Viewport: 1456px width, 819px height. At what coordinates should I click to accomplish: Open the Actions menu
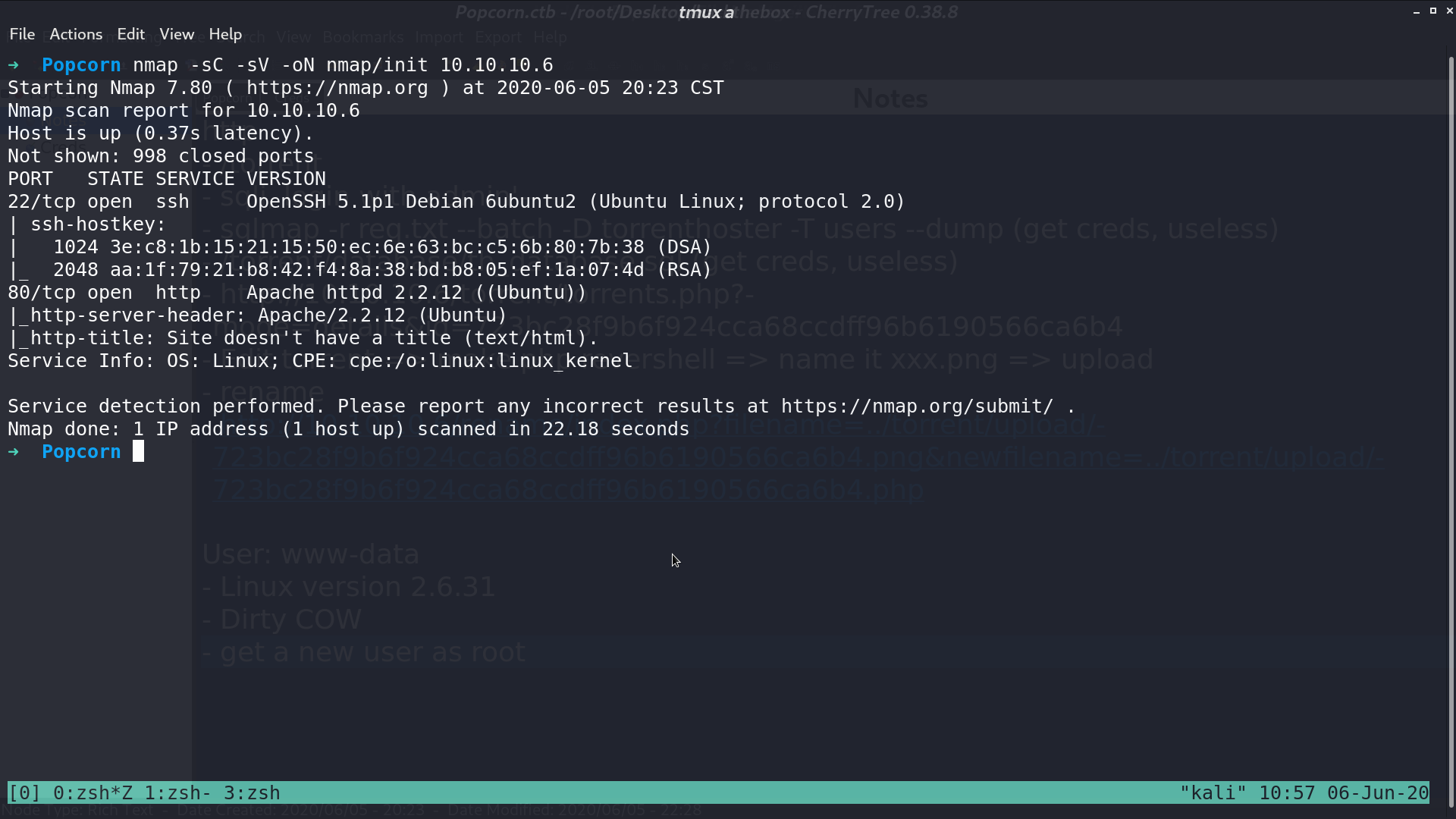tap(76, 34)
